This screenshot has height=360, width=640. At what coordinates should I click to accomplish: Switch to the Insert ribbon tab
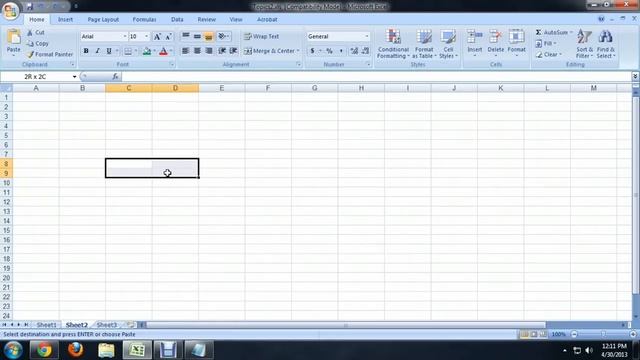tap(65, 20)
